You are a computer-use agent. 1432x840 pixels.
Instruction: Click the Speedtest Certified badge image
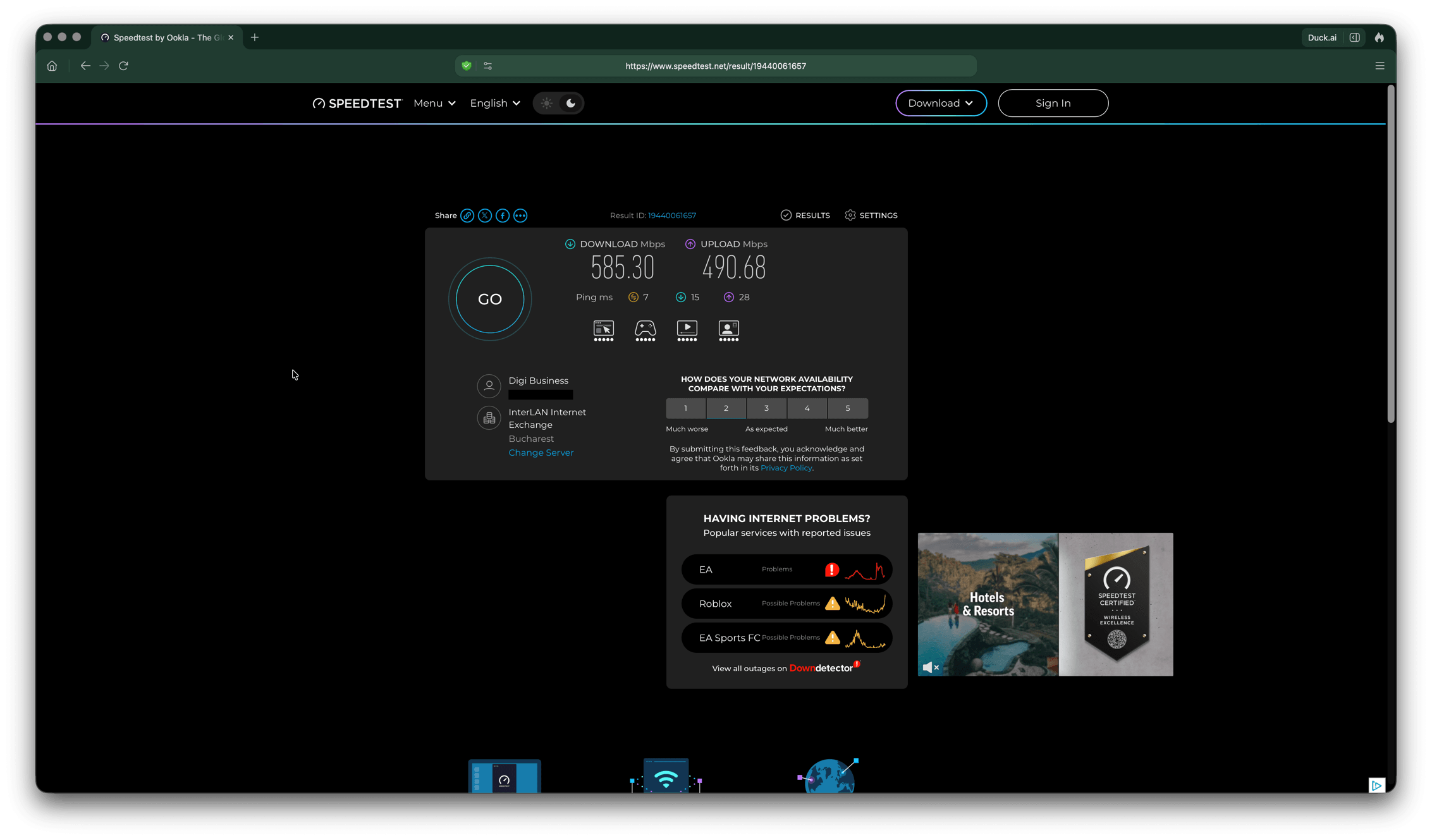1116,604
